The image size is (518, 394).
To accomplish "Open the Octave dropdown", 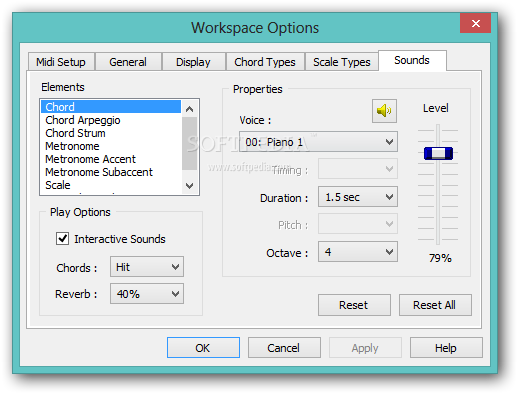I will (x=358, y=252).
